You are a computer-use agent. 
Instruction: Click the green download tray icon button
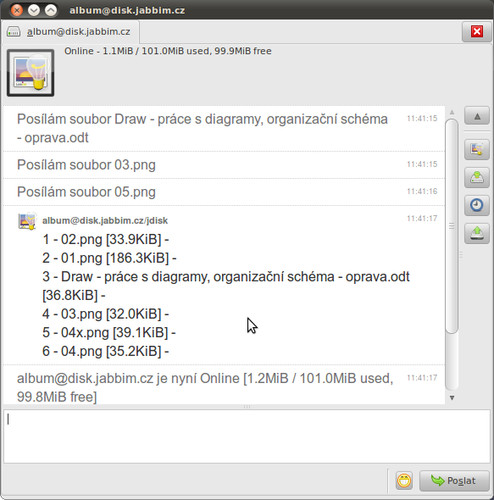tap(477, 177)
